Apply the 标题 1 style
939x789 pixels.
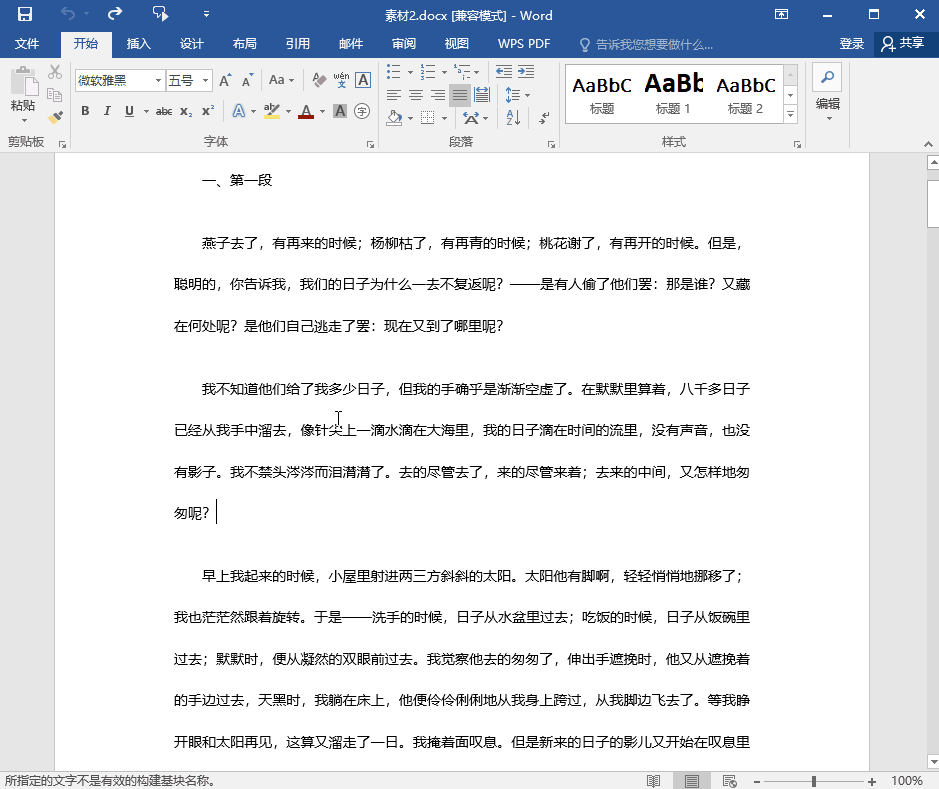(x=673, y=93)
